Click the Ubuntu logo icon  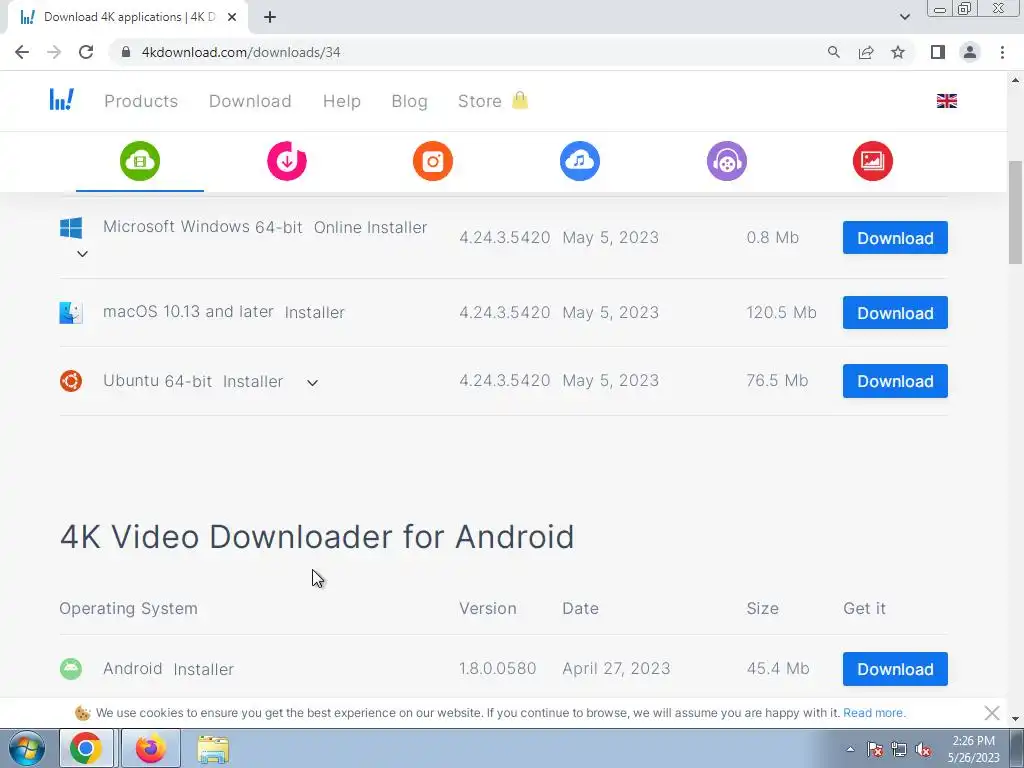pos(71,381)
